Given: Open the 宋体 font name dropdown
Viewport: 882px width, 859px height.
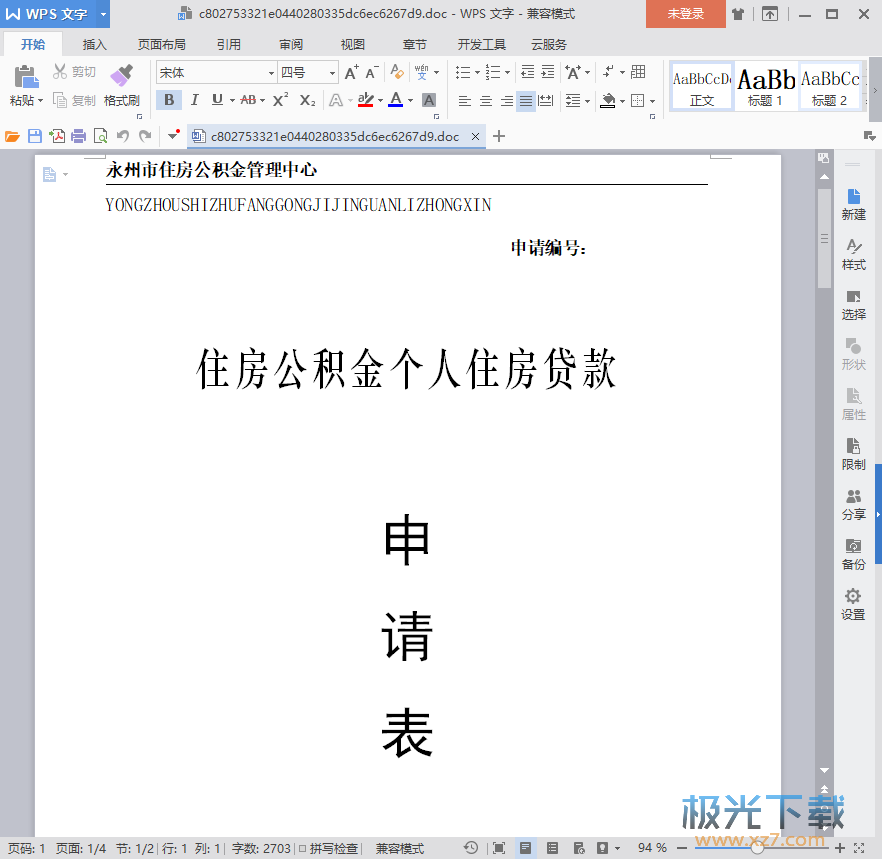Looking at the screenshot, I should click(x=271, y=72).
